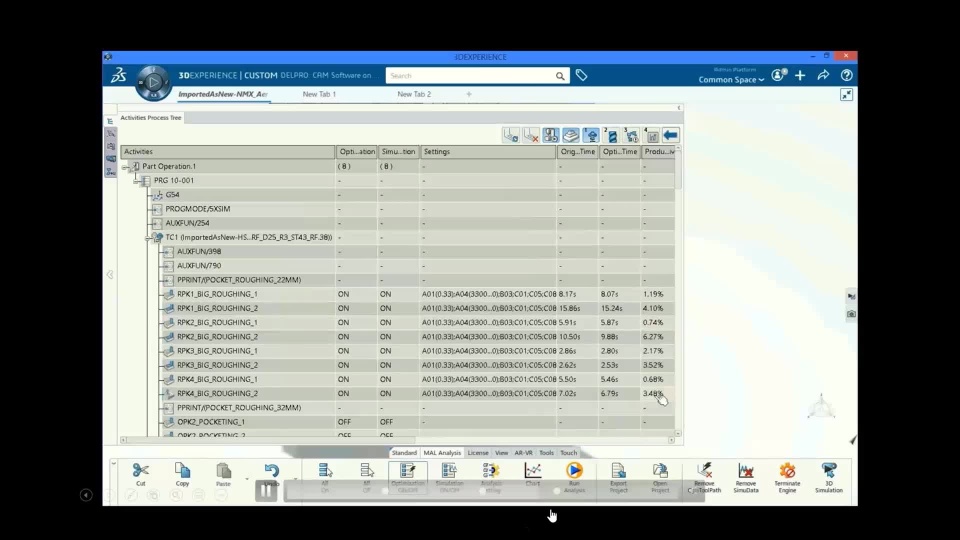The image size is (960, 540).
Task: Click the plus icon in the top bar
Action: click(x=800, y=75)
